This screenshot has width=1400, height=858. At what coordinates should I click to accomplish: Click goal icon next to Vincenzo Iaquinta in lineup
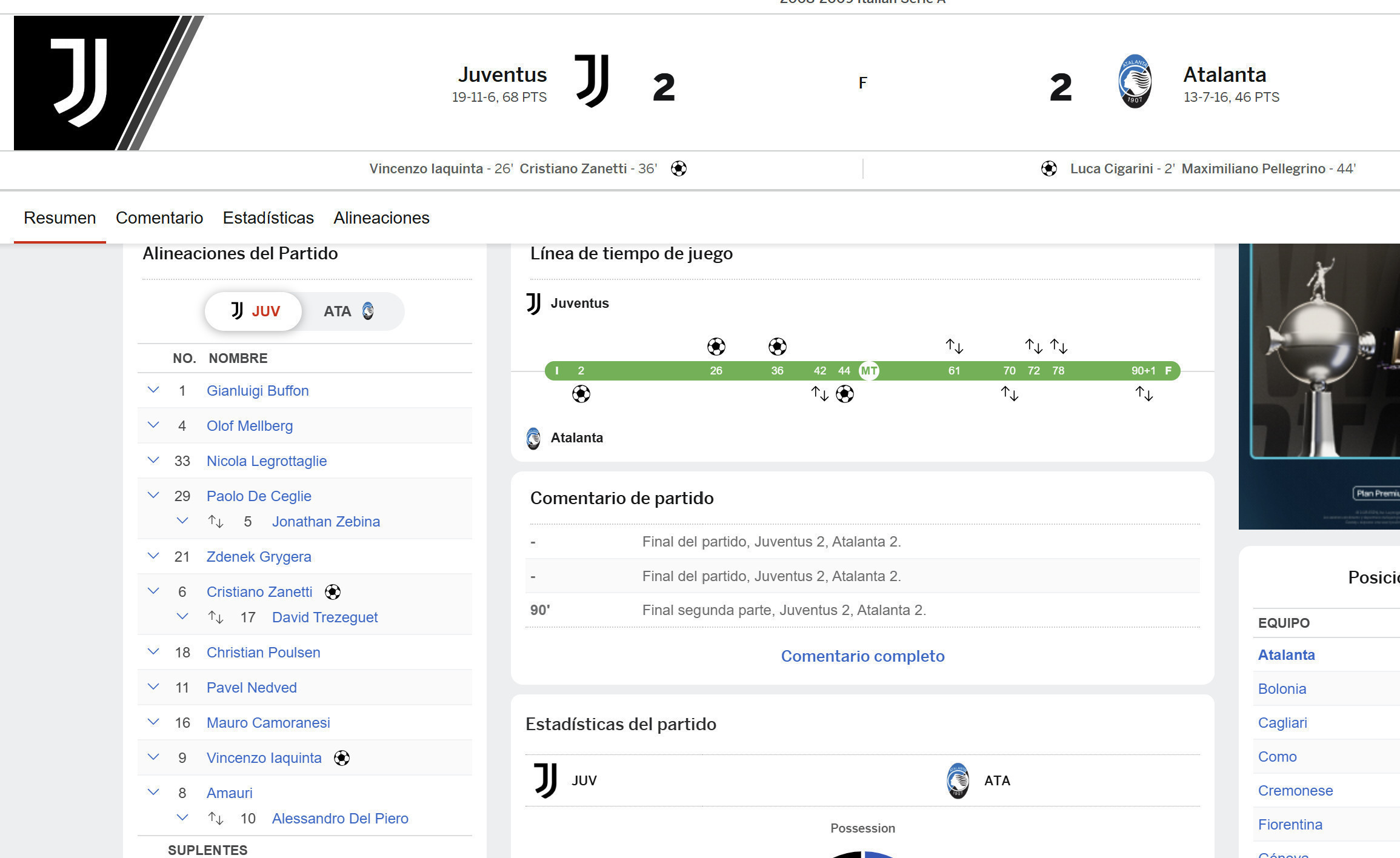pyautogui.click(x=342, y=758)
